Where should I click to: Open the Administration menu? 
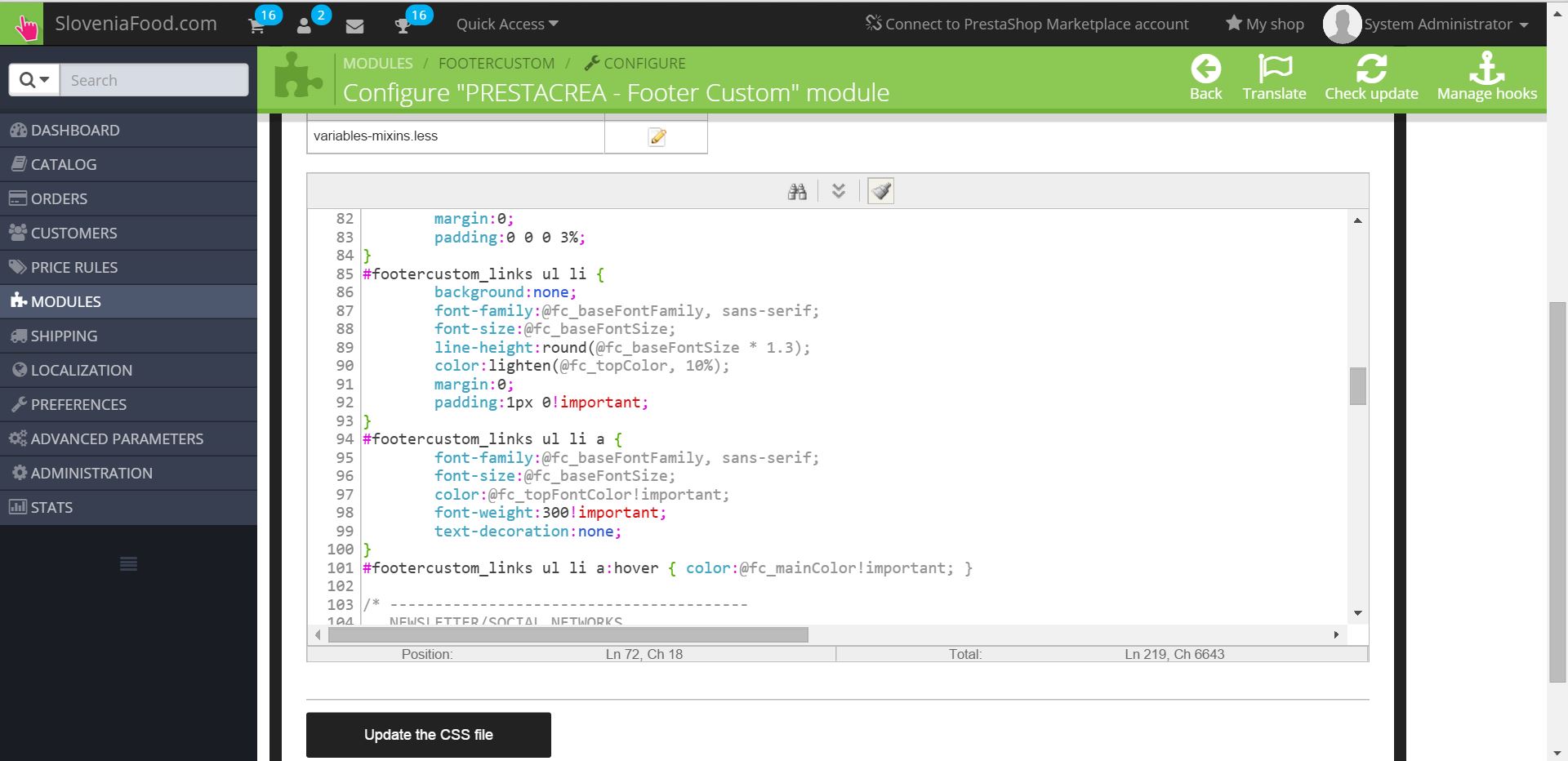pyautogui.click(x=128, y=473)
